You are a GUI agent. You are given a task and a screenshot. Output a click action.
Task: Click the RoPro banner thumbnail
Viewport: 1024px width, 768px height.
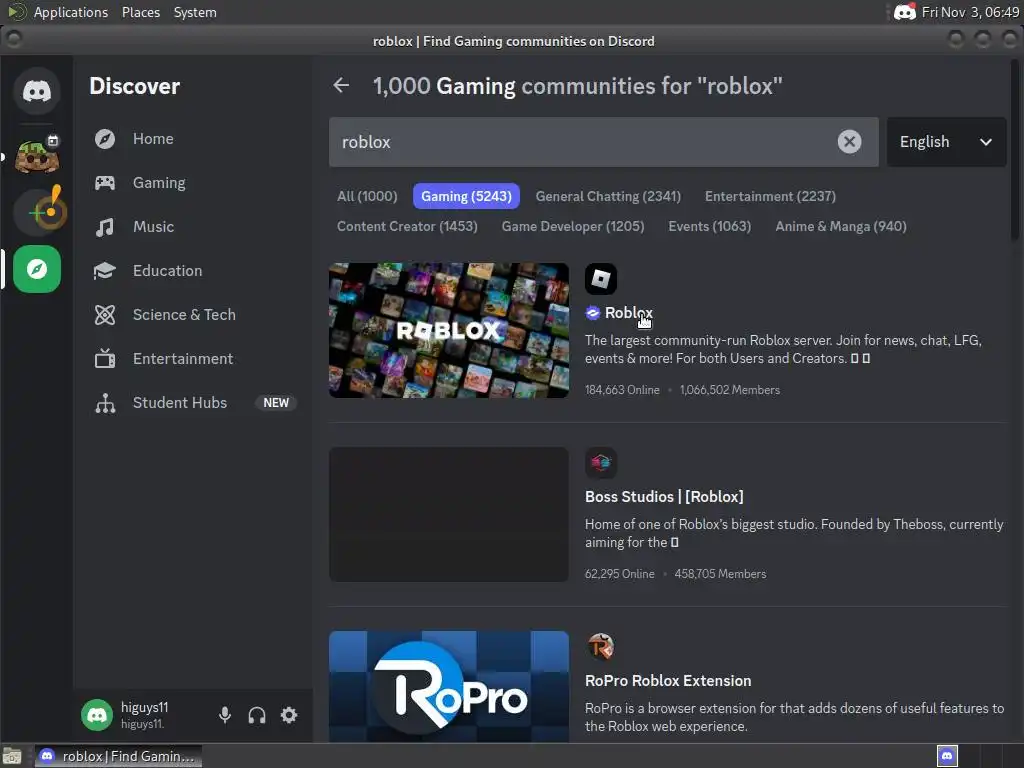(449, 686)
